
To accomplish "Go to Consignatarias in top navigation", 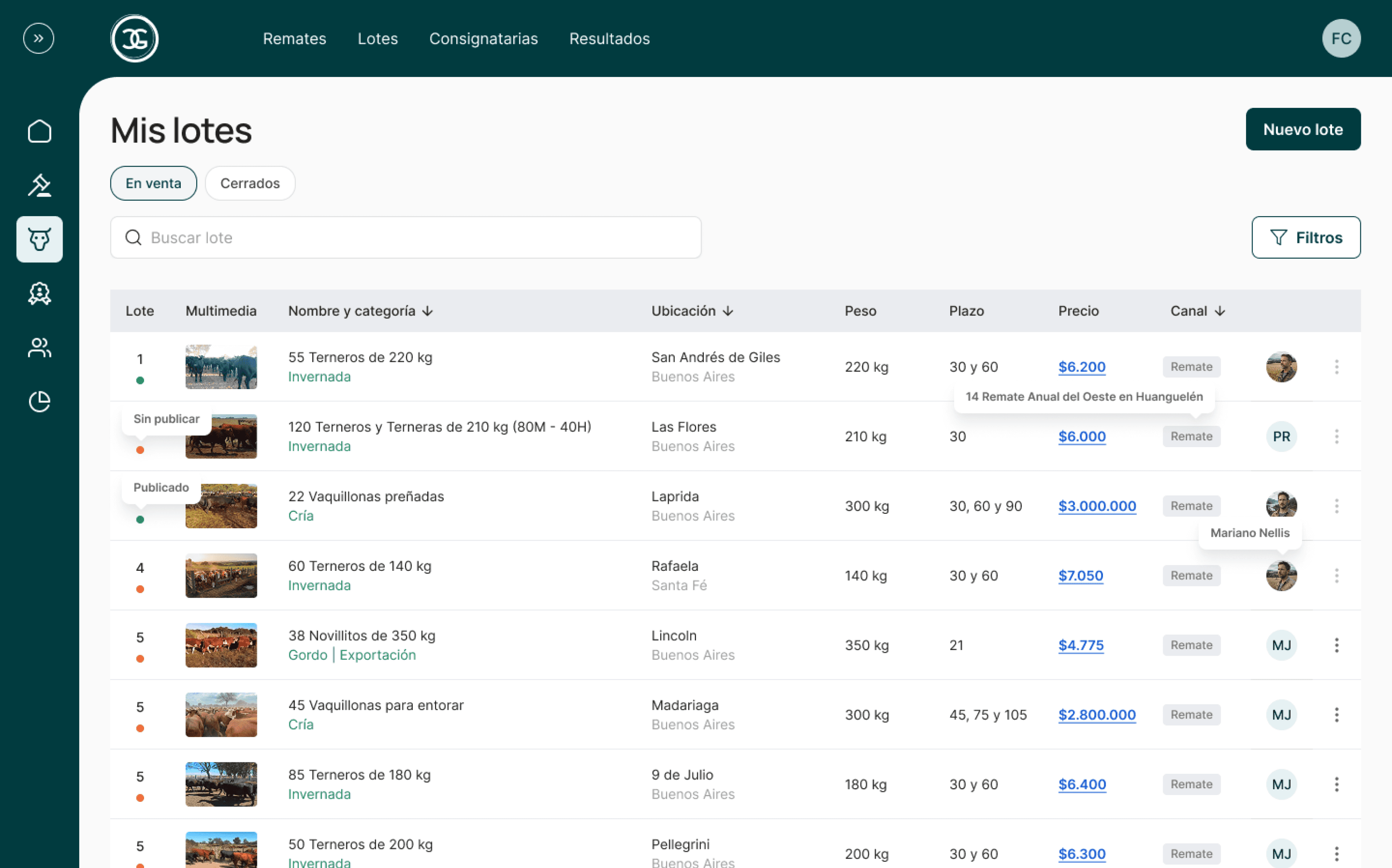I will tap(483, 39).
